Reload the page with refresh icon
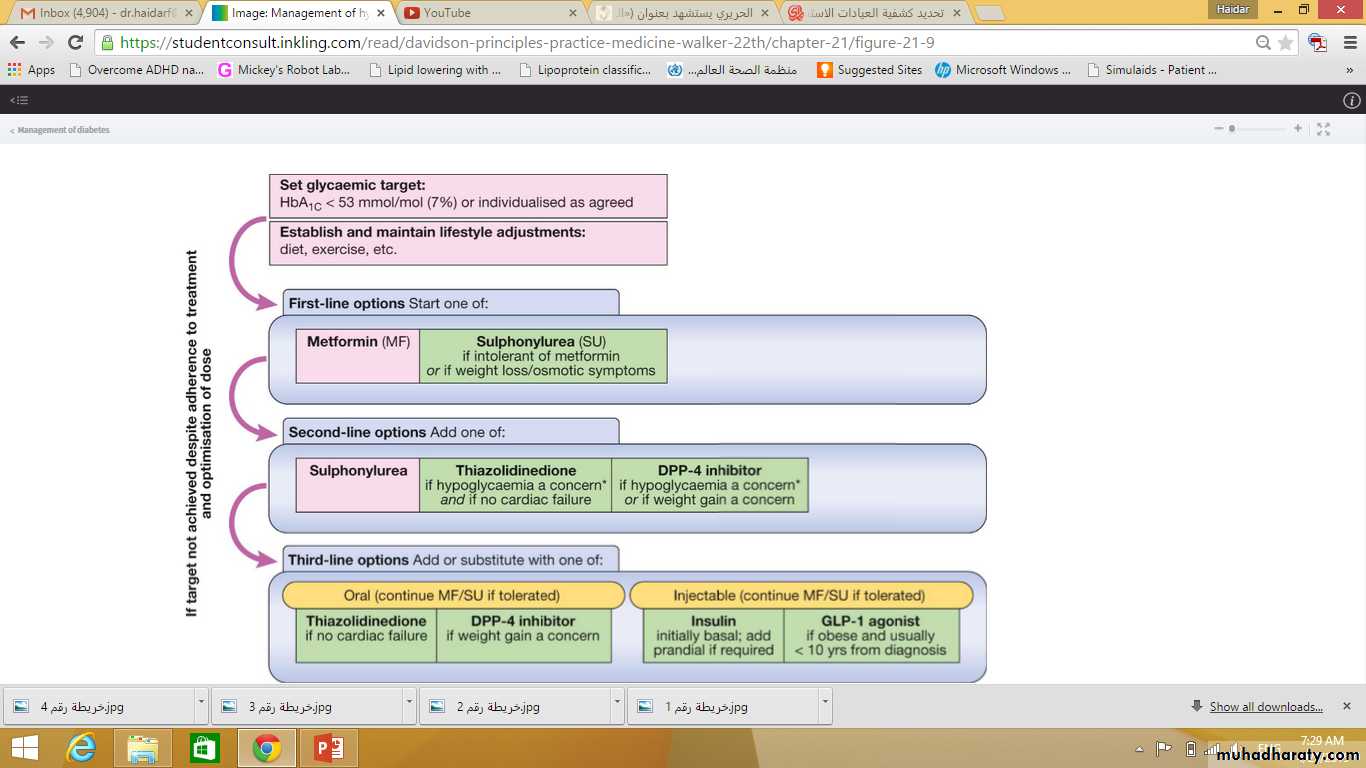 [75, 43]
